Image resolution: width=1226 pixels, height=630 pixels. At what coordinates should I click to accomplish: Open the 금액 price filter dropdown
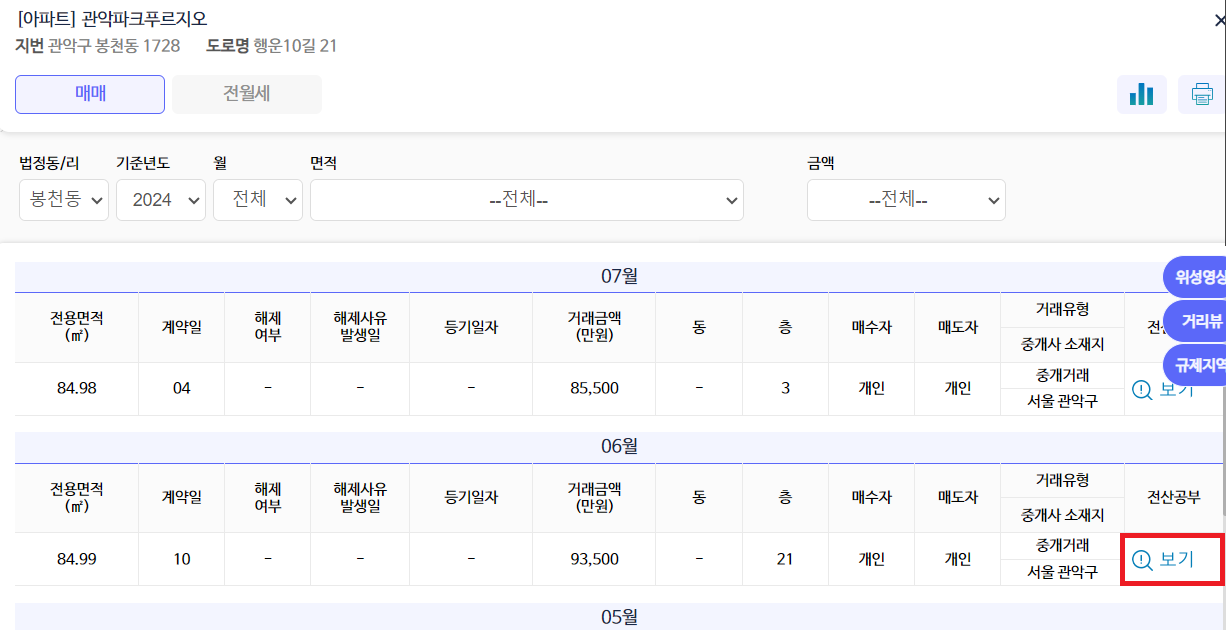(906, 199)
